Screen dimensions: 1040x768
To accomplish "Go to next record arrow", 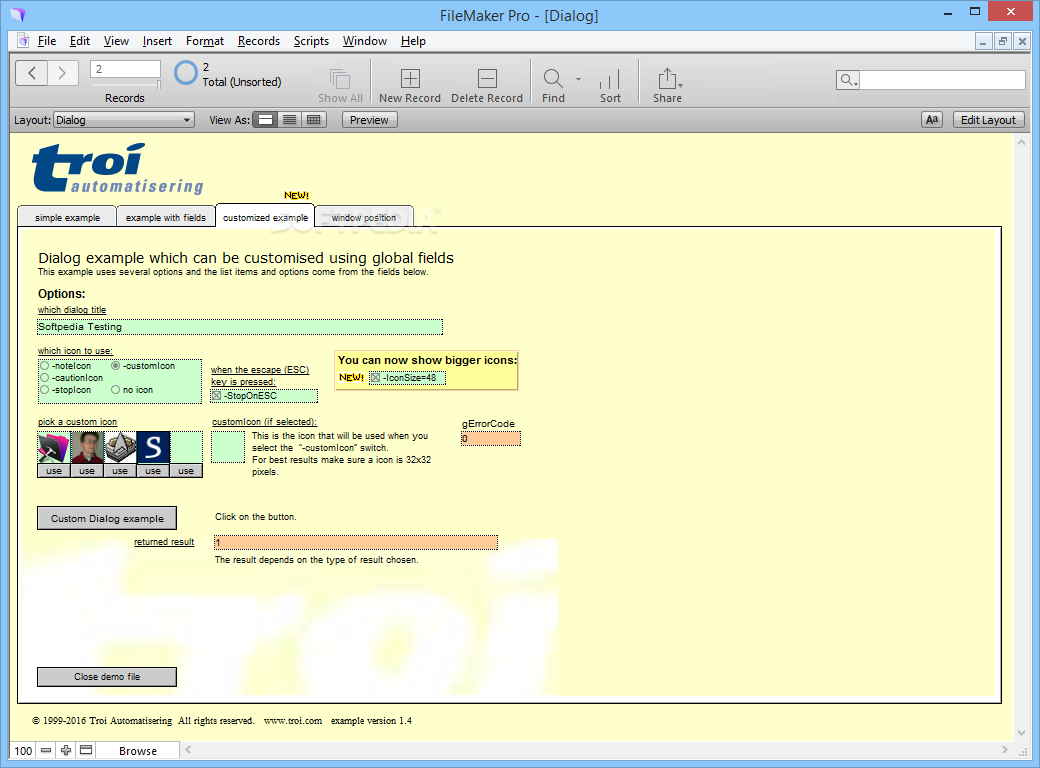I will 63,73.
